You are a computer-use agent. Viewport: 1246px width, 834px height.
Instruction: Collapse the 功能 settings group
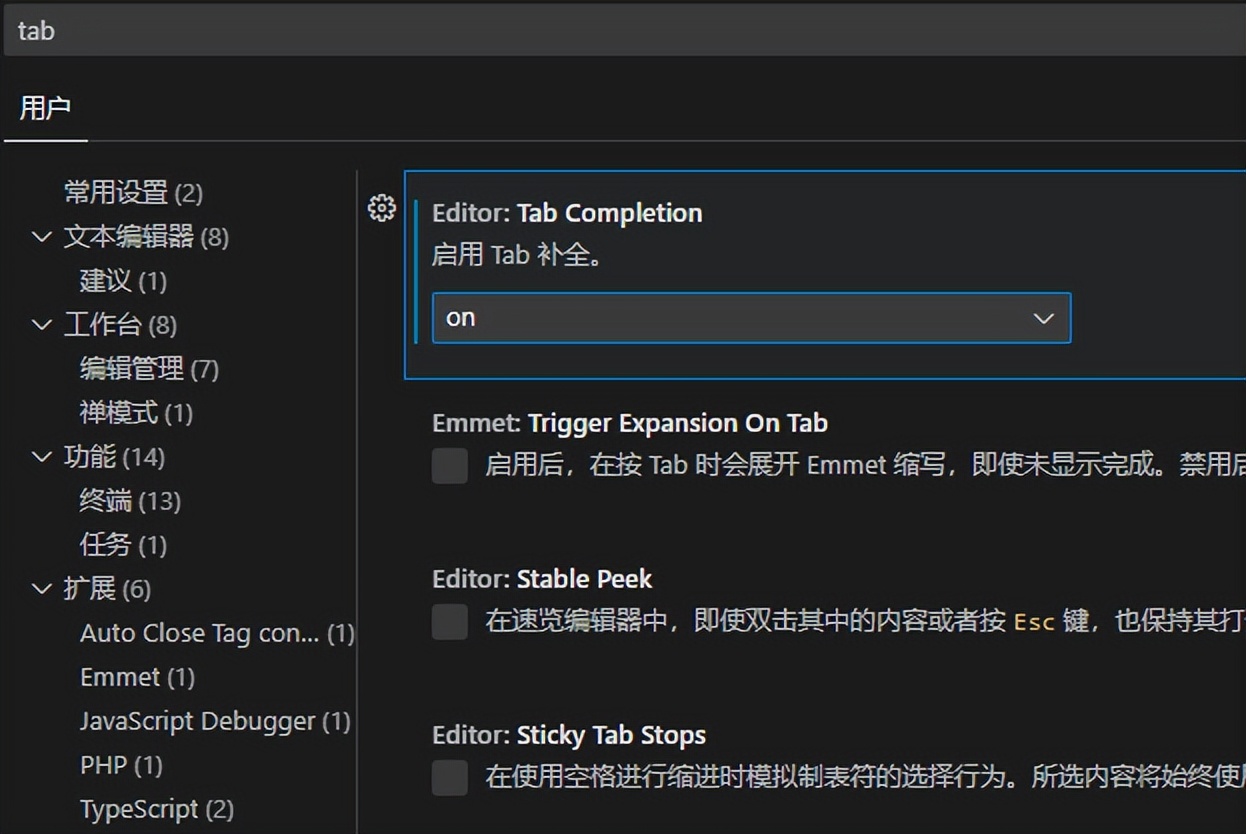pos(41,457)
